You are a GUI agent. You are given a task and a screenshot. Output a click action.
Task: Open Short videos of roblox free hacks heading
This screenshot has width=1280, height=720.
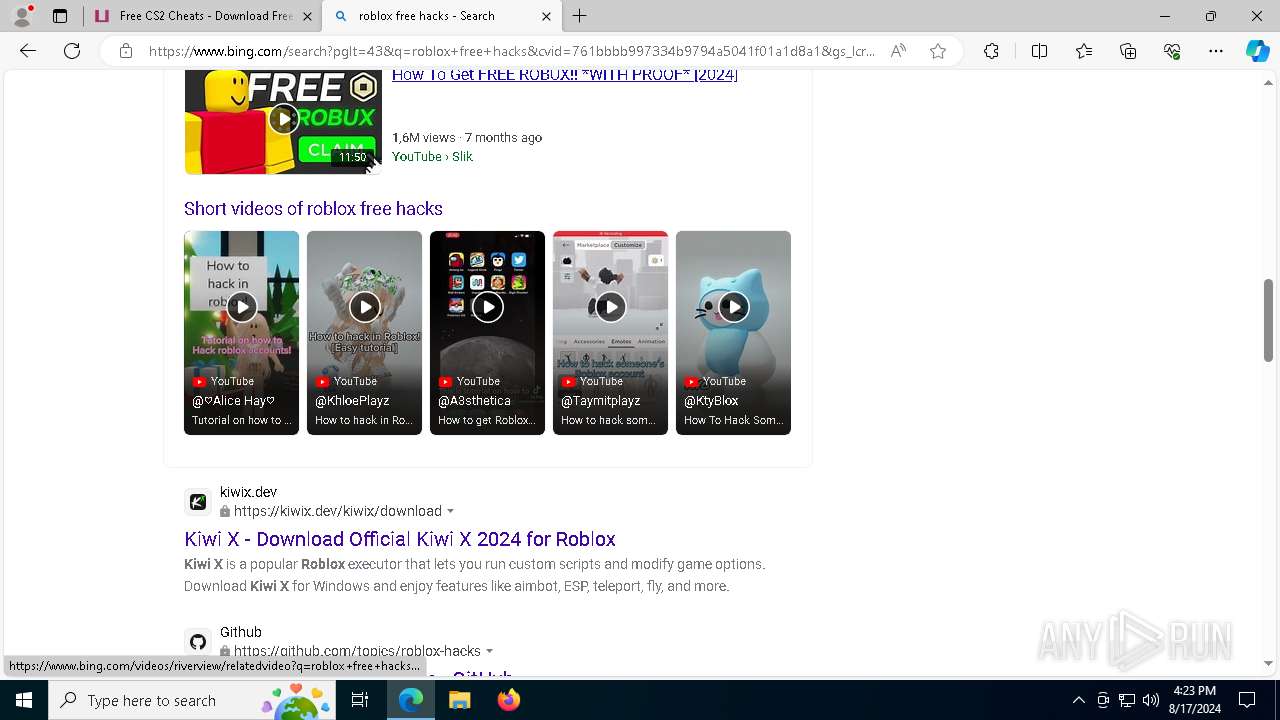[x=313, y=208]
